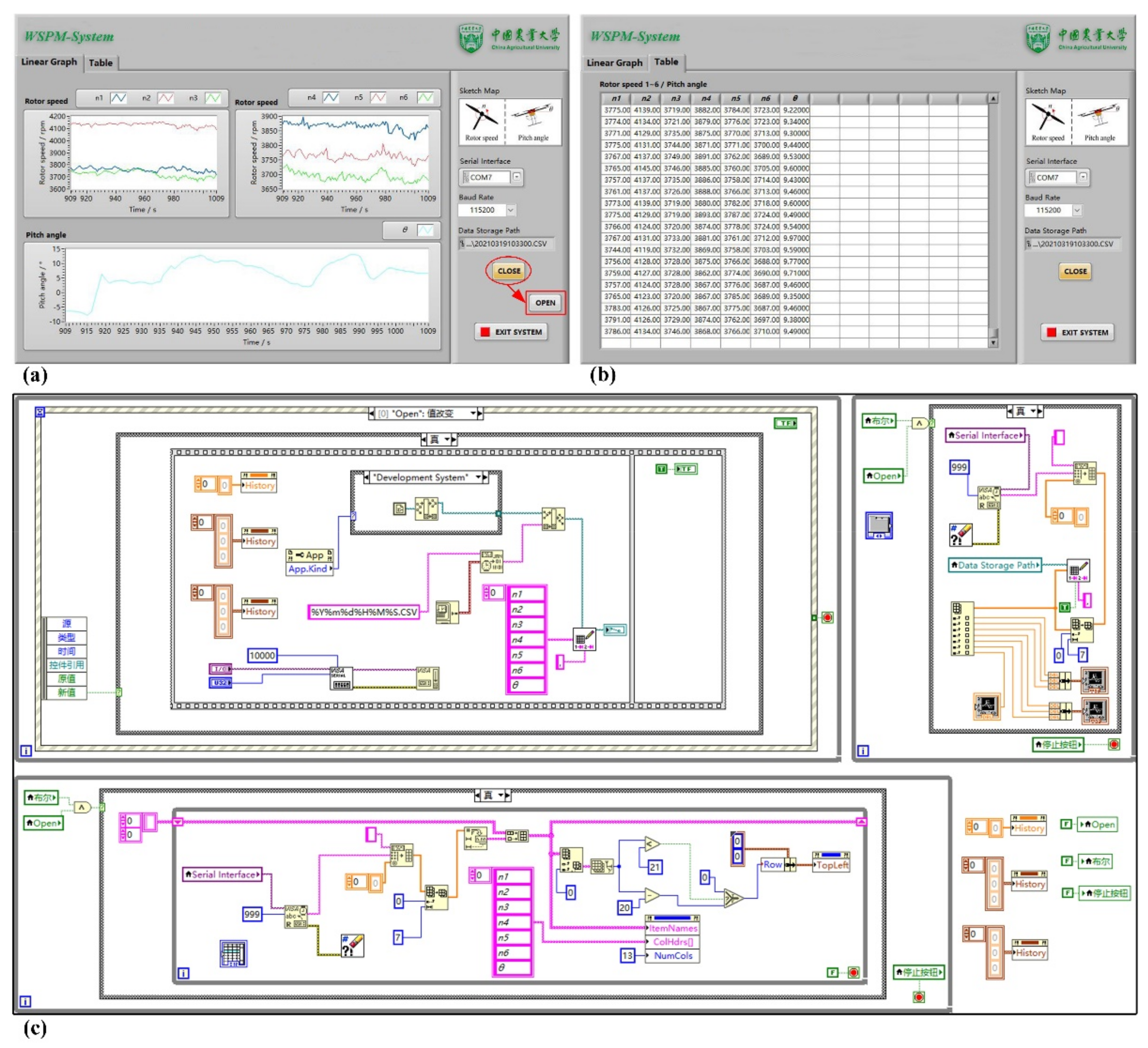Open the COM7 serial dropdown in panel (b)
Screen dimensions: 1148x1048
point(1083,177)
